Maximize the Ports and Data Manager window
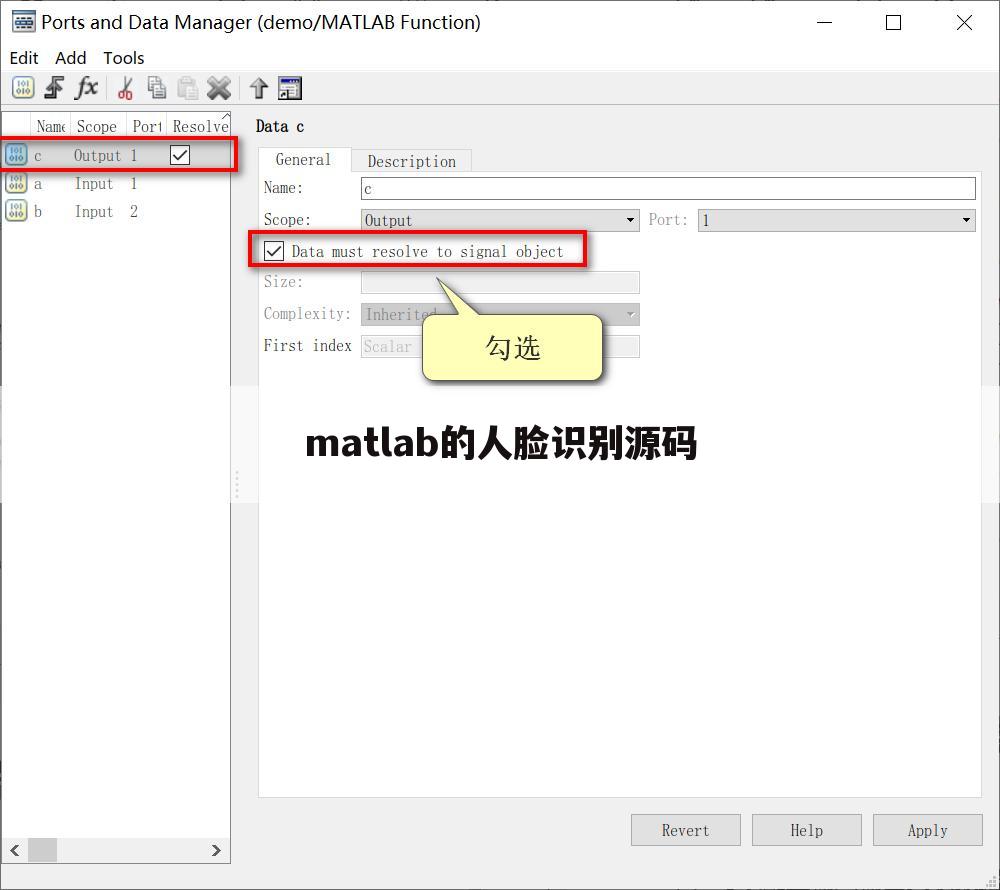 (x=893, y=22)
